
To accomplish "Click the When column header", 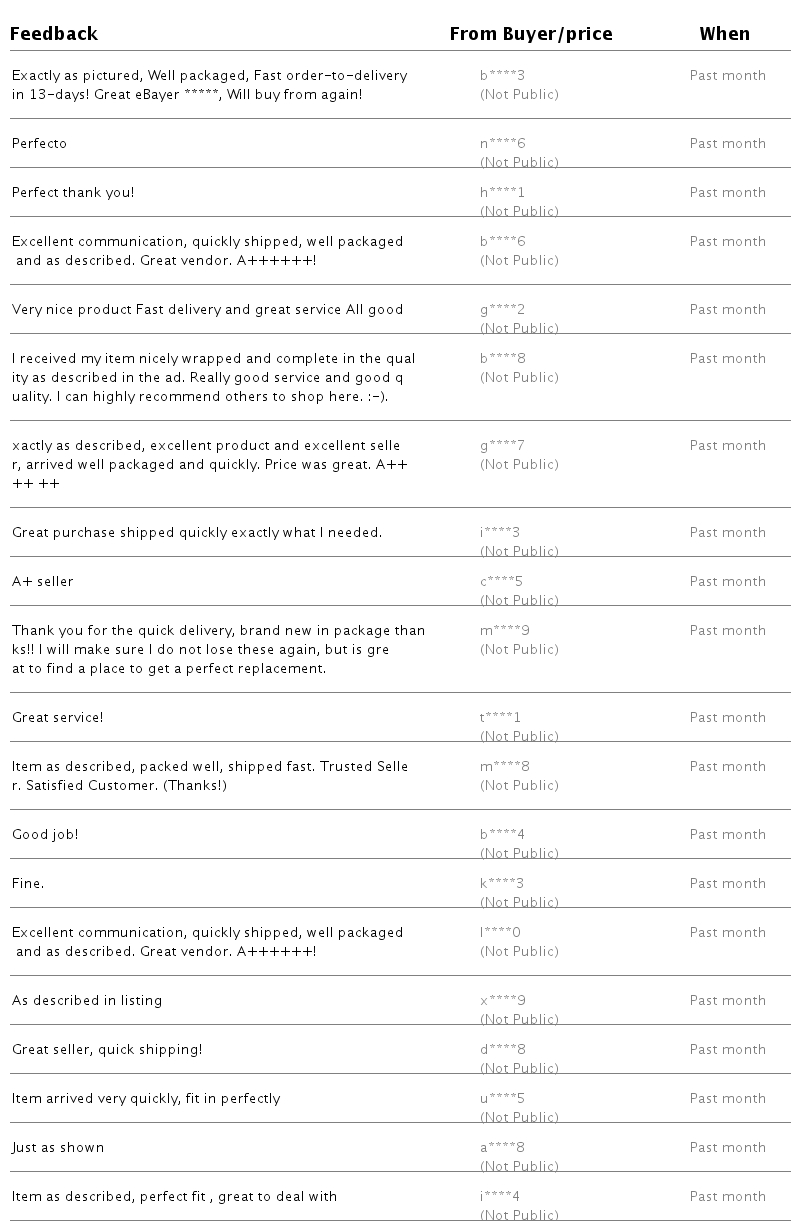I will pos(725,34).
